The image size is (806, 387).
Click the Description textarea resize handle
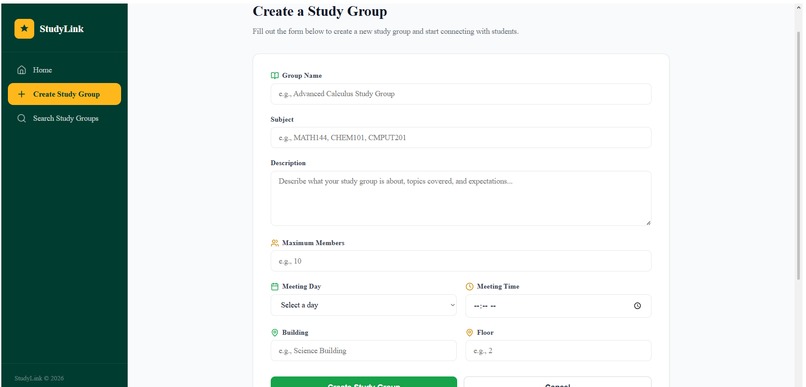(648, 222)
